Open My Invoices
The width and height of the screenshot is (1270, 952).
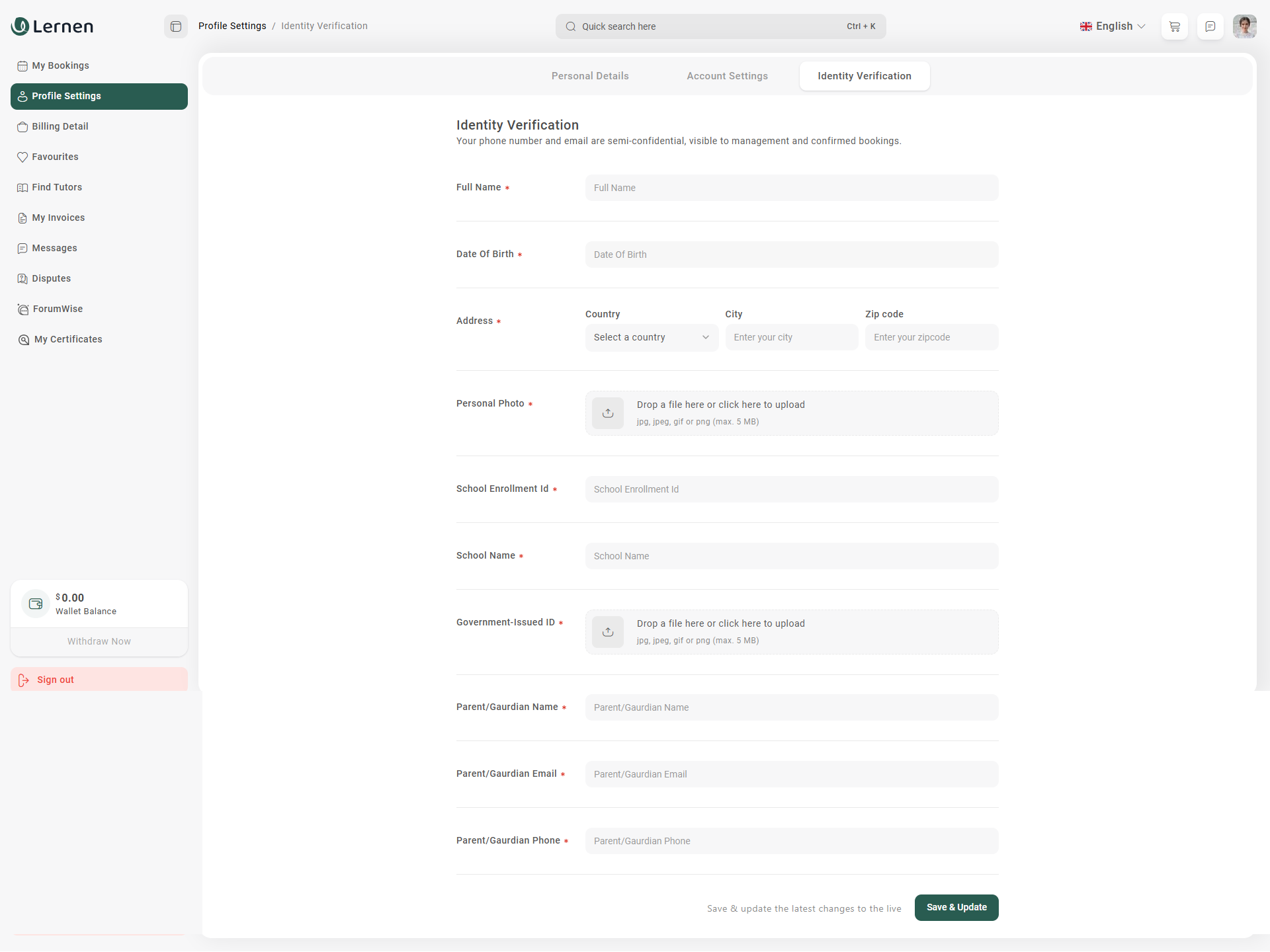59,218
